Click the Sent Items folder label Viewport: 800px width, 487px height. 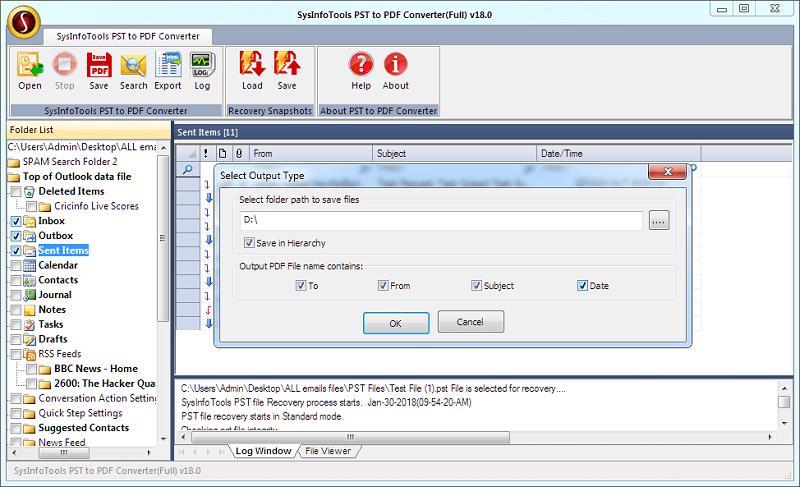[x=63, y=251]
